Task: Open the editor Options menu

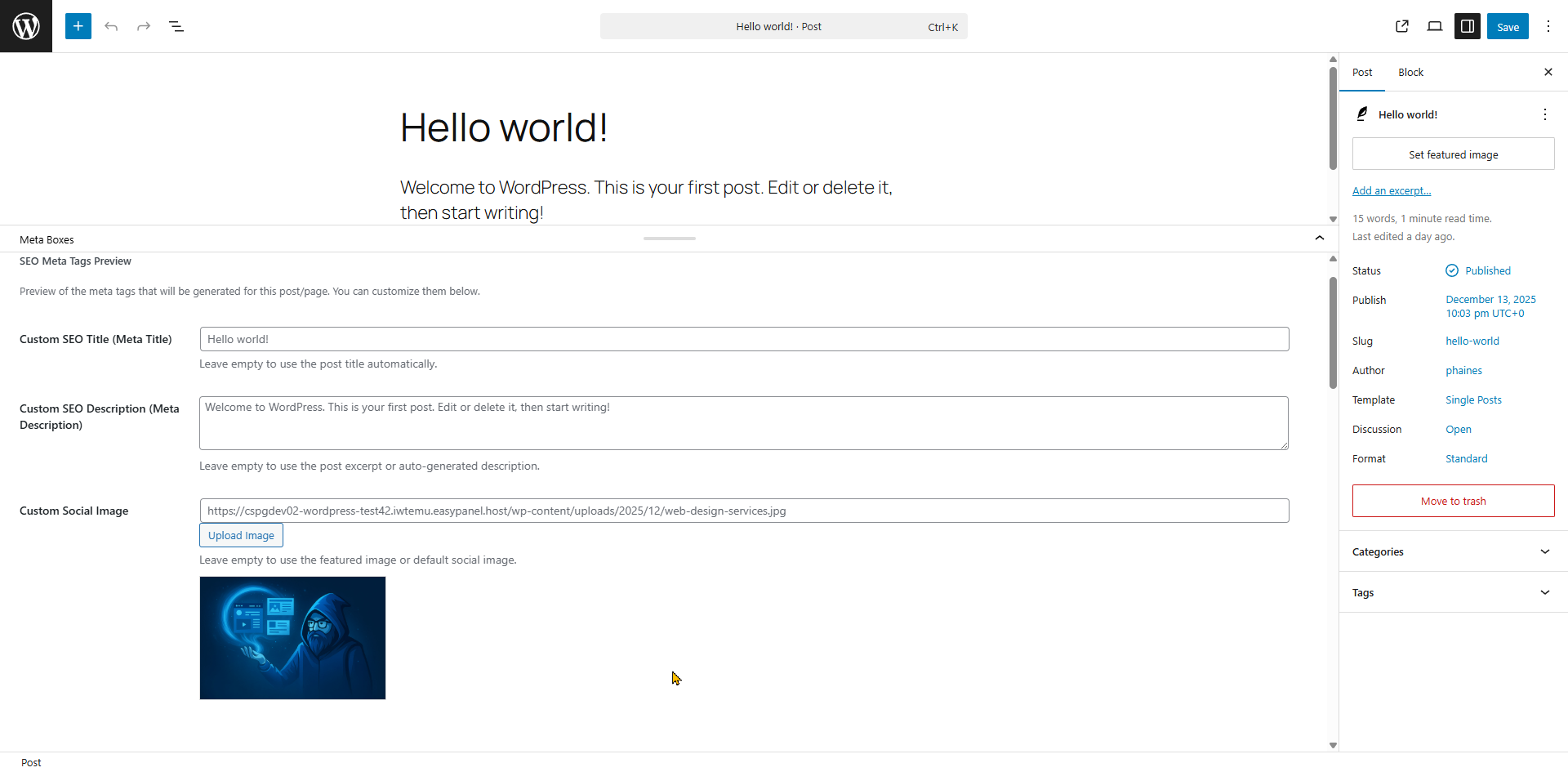Action: [1548, 25]
